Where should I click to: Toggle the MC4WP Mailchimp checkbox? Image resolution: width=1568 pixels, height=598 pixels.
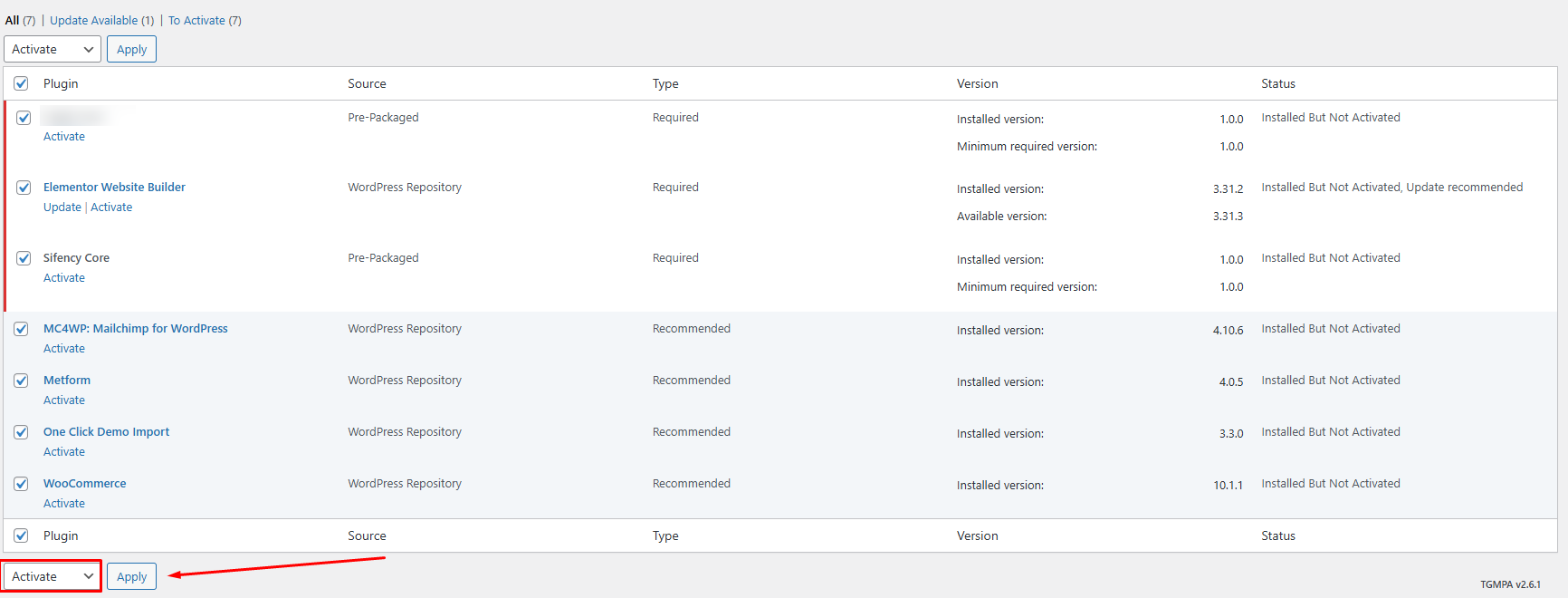(21, 329)
